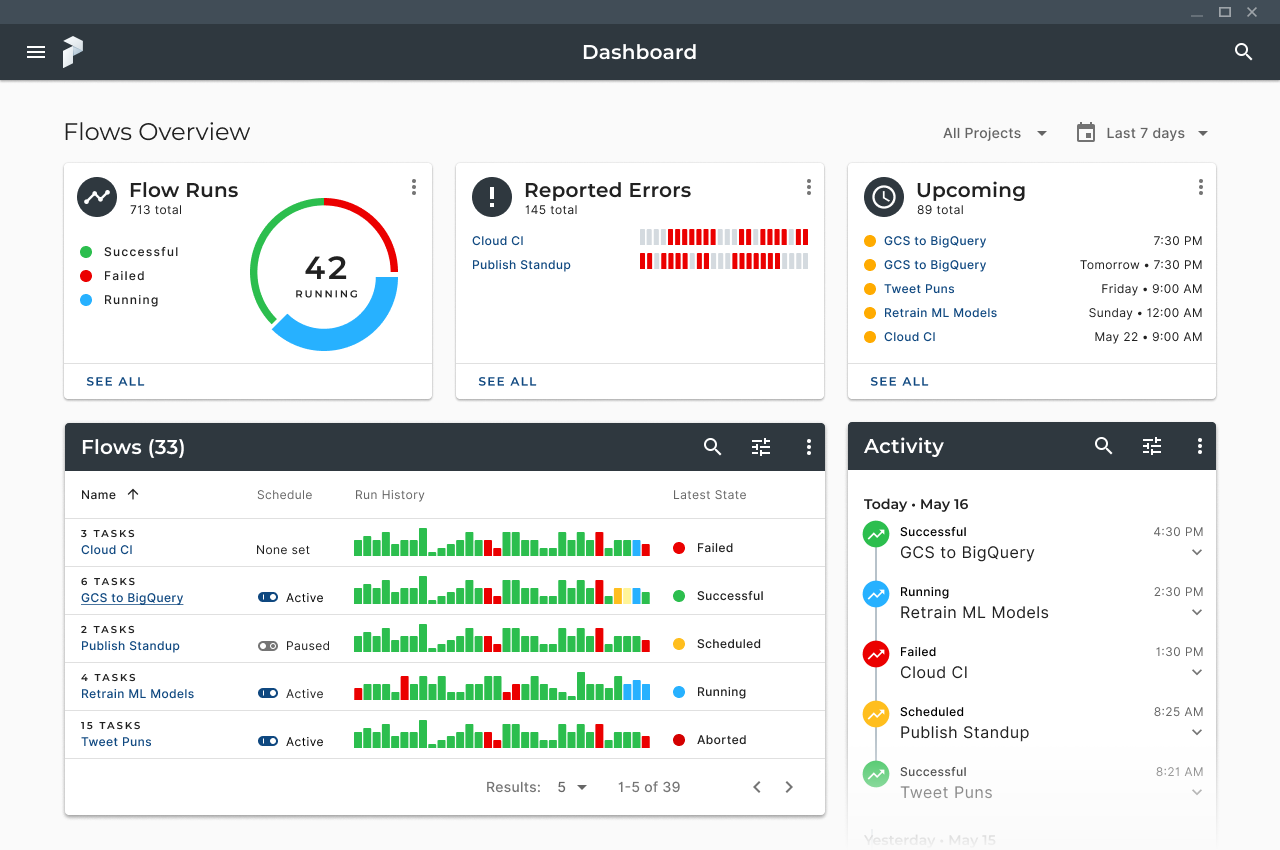Enable the paused Publish Standup schedule
Image resolution: width=1280 pixels, height=850 pixels.
268,646
